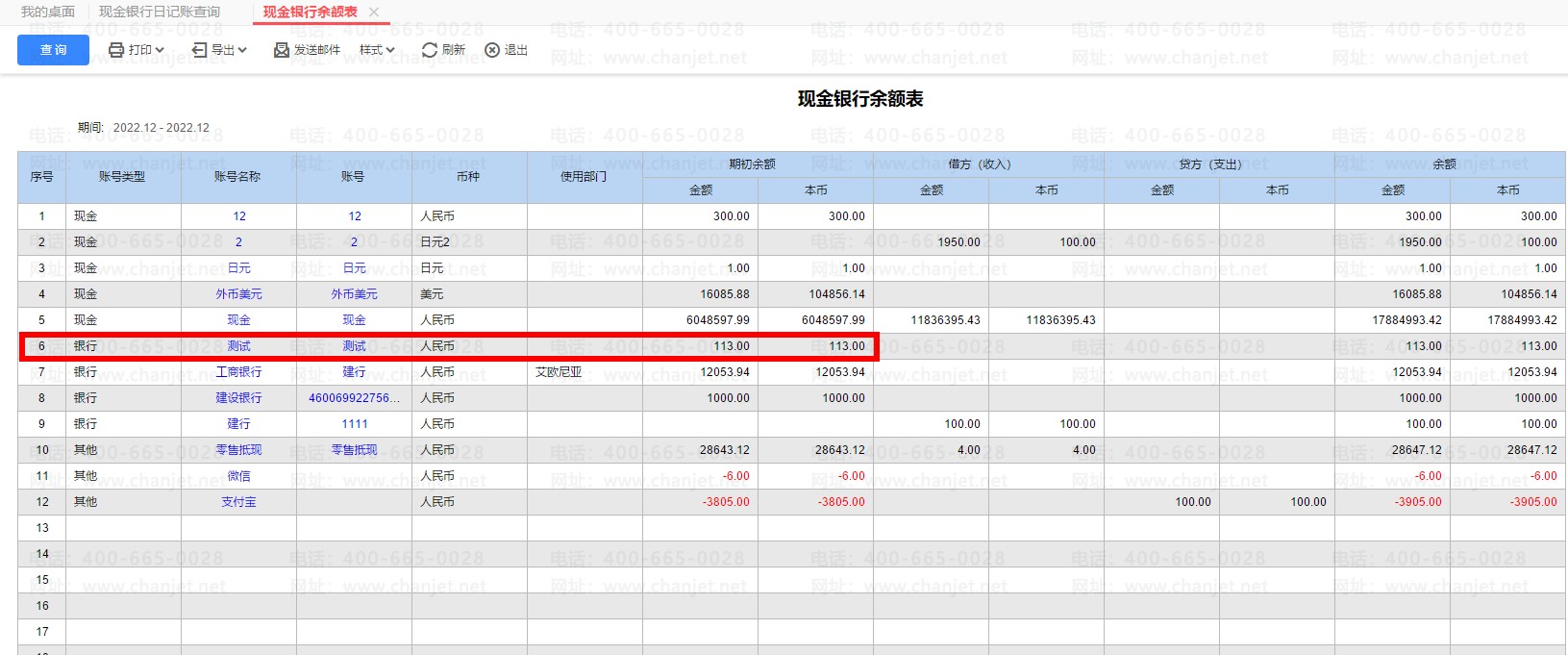Viewport: 1568px width, 655px height.
Task: Switch to the 我的桌面 tab
Action: (x=48, y=12)
